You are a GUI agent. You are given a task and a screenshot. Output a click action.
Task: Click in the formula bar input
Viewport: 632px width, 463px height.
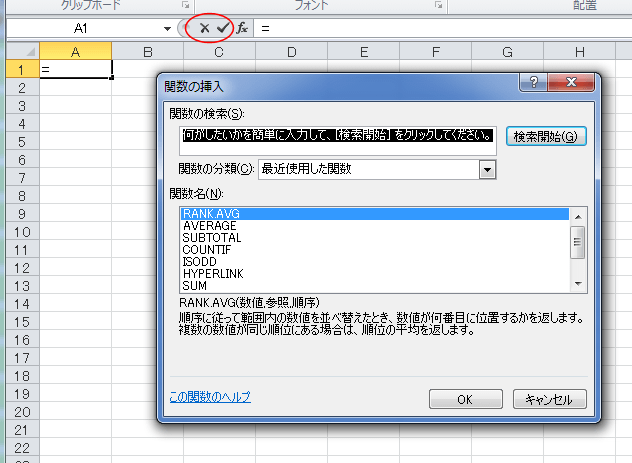[443, 28]
